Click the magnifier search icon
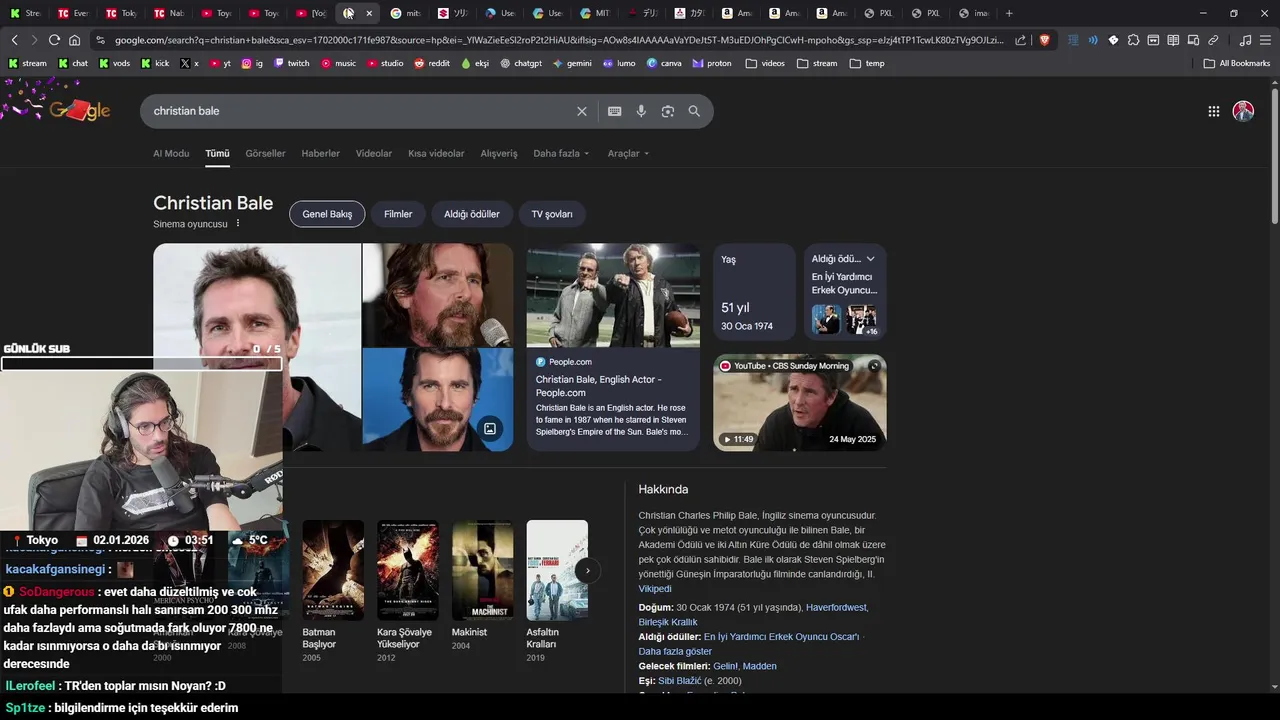Screen dimensions: 1280x720 point(694,111)
